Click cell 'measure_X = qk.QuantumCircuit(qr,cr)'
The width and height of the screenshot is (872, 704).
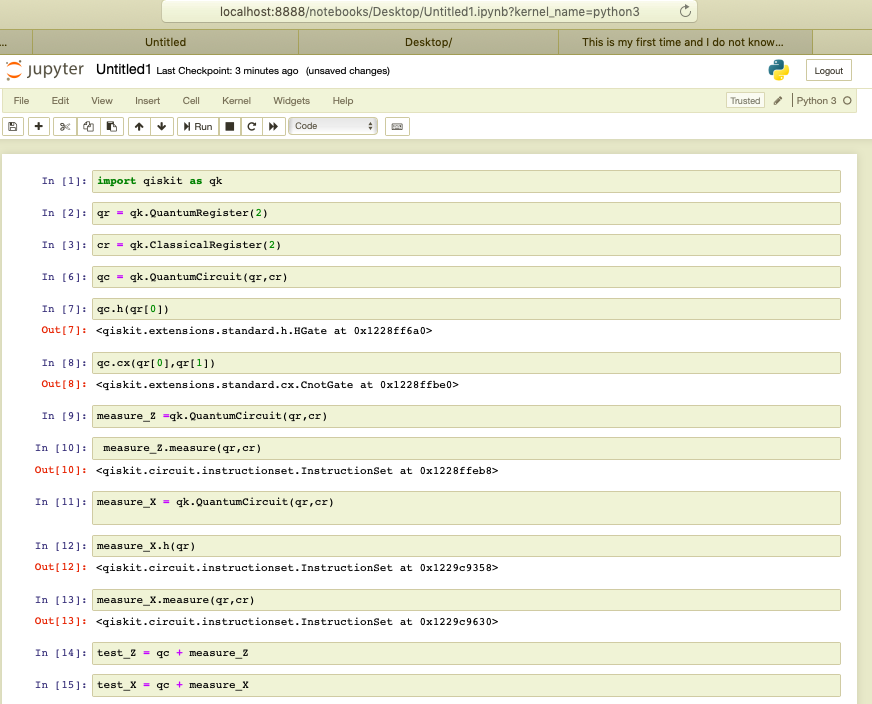[466, 508]
